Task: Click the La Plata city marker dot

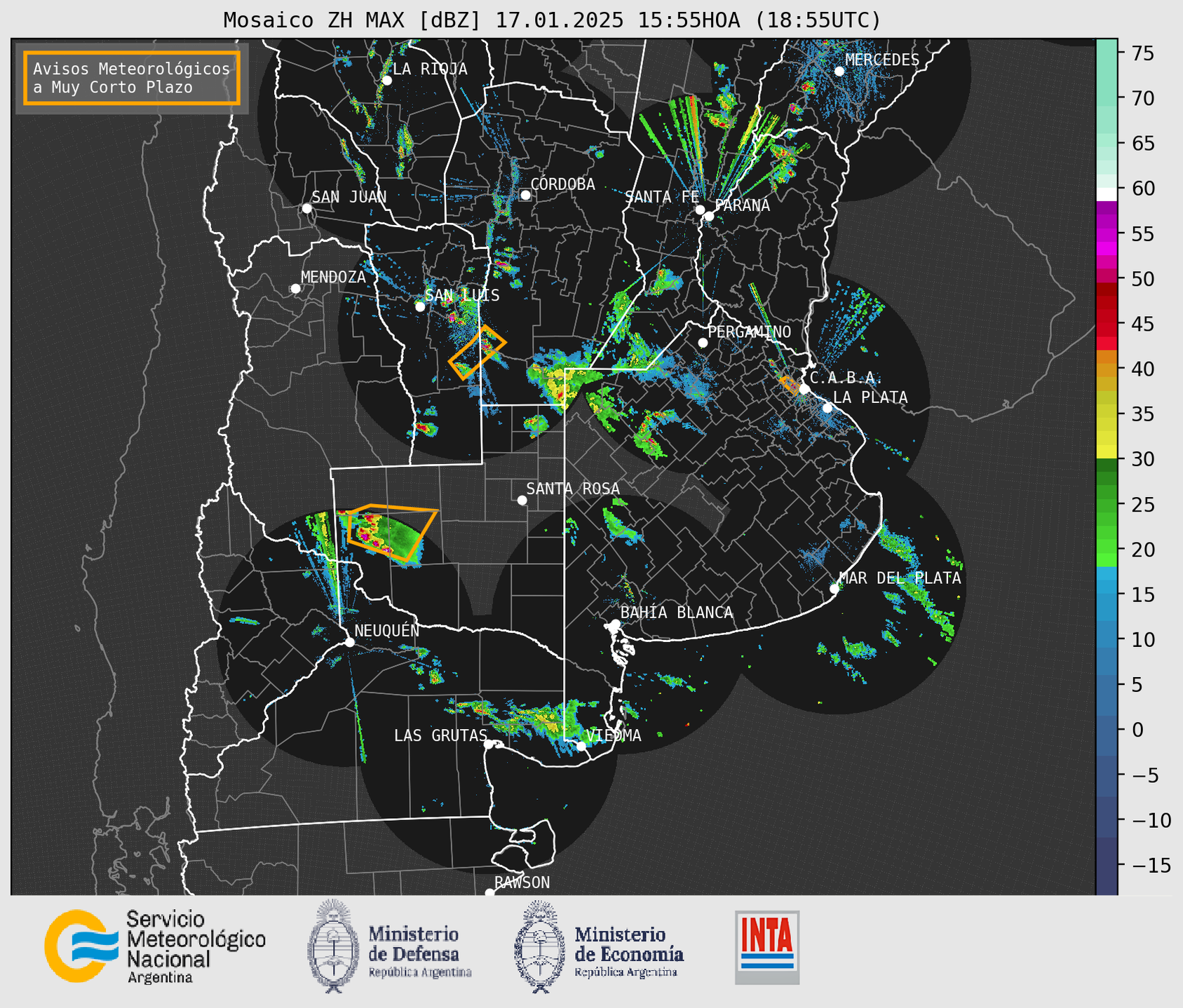Action: (x=827, y=408)
